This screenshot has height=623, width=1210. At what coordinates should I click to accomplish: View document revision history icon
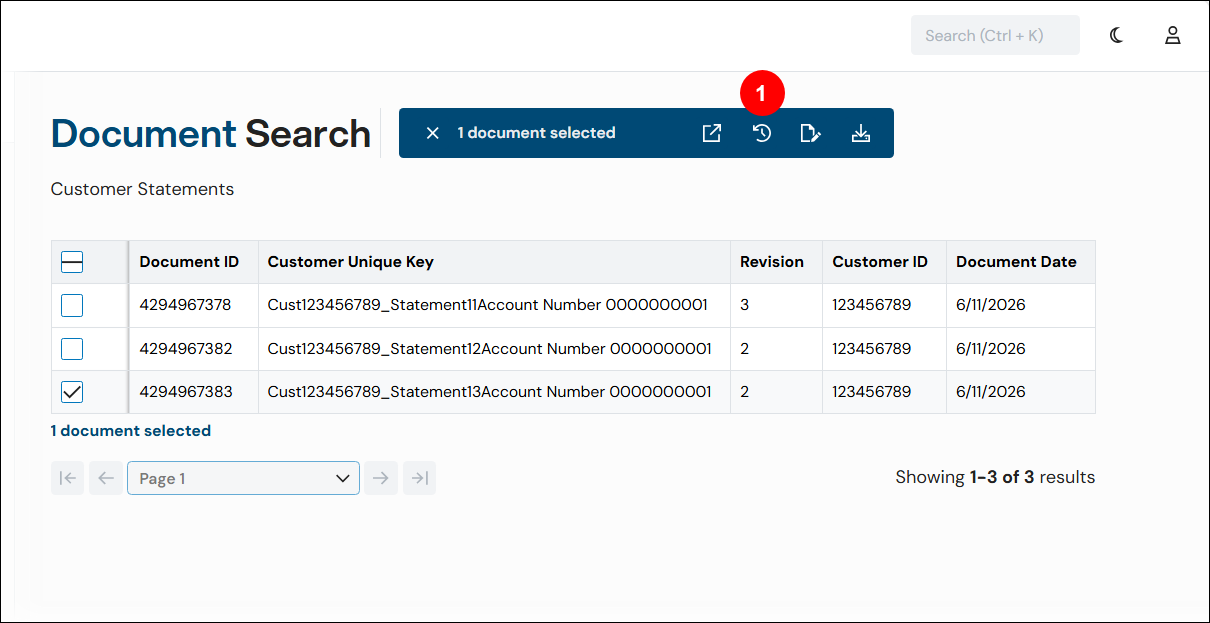coord(762,133)
